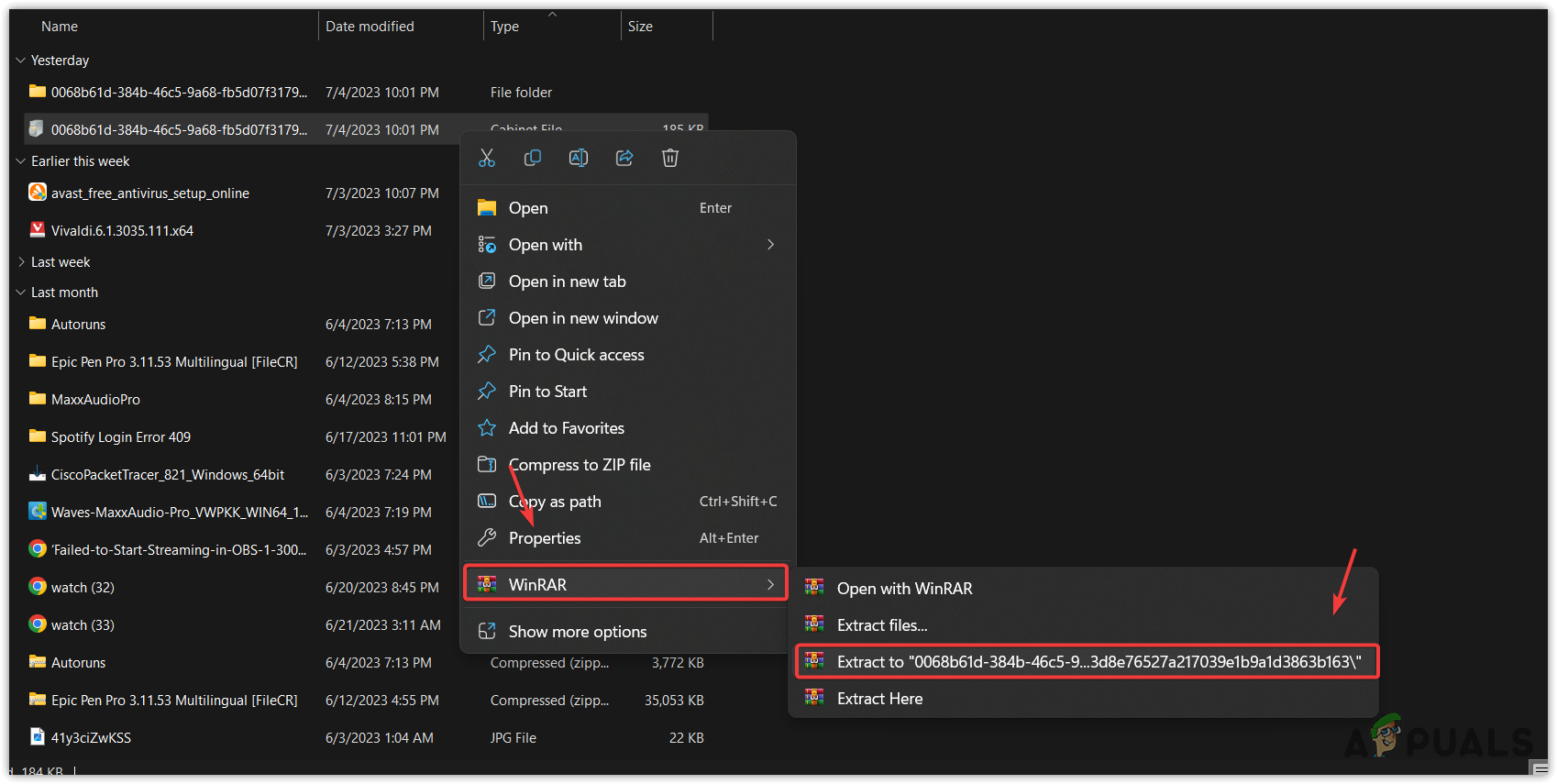Click the Rename icon in context menu
This screenshot has height=784, width=1557.
pyautogui.click(x=579, y=159)
